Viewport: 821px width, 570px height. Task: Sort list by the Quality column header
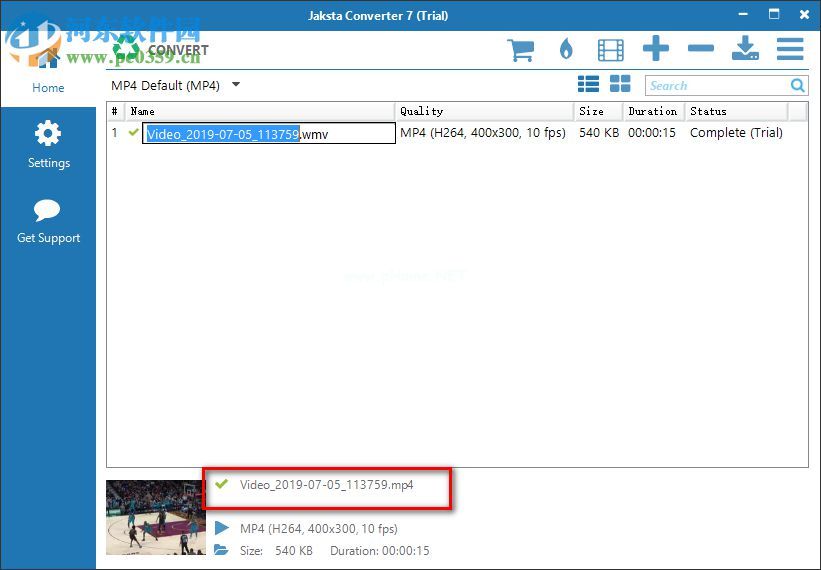[485, 111]
